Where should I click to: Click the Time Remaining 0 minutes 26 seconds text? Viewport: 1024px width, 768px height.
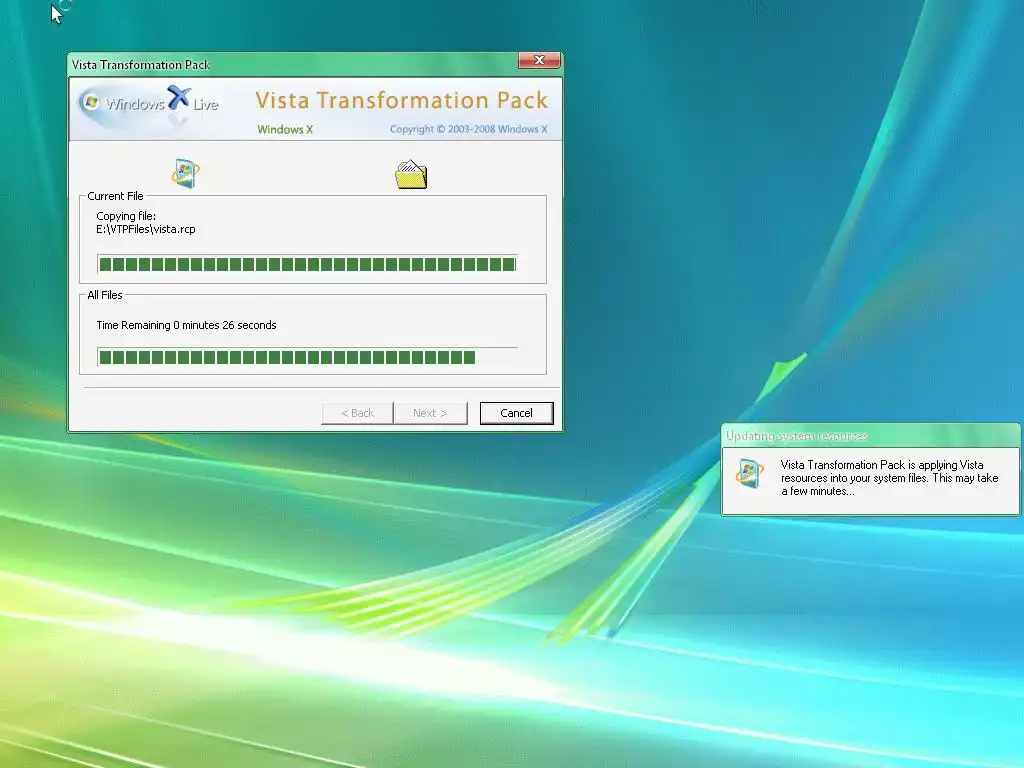pyautogui.click(x=186, y=325)
